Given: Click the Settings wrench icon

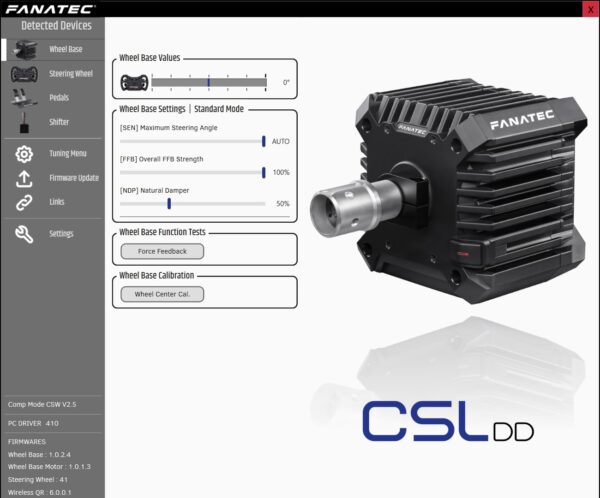Looking at the screenshot, I should [24, 234].
